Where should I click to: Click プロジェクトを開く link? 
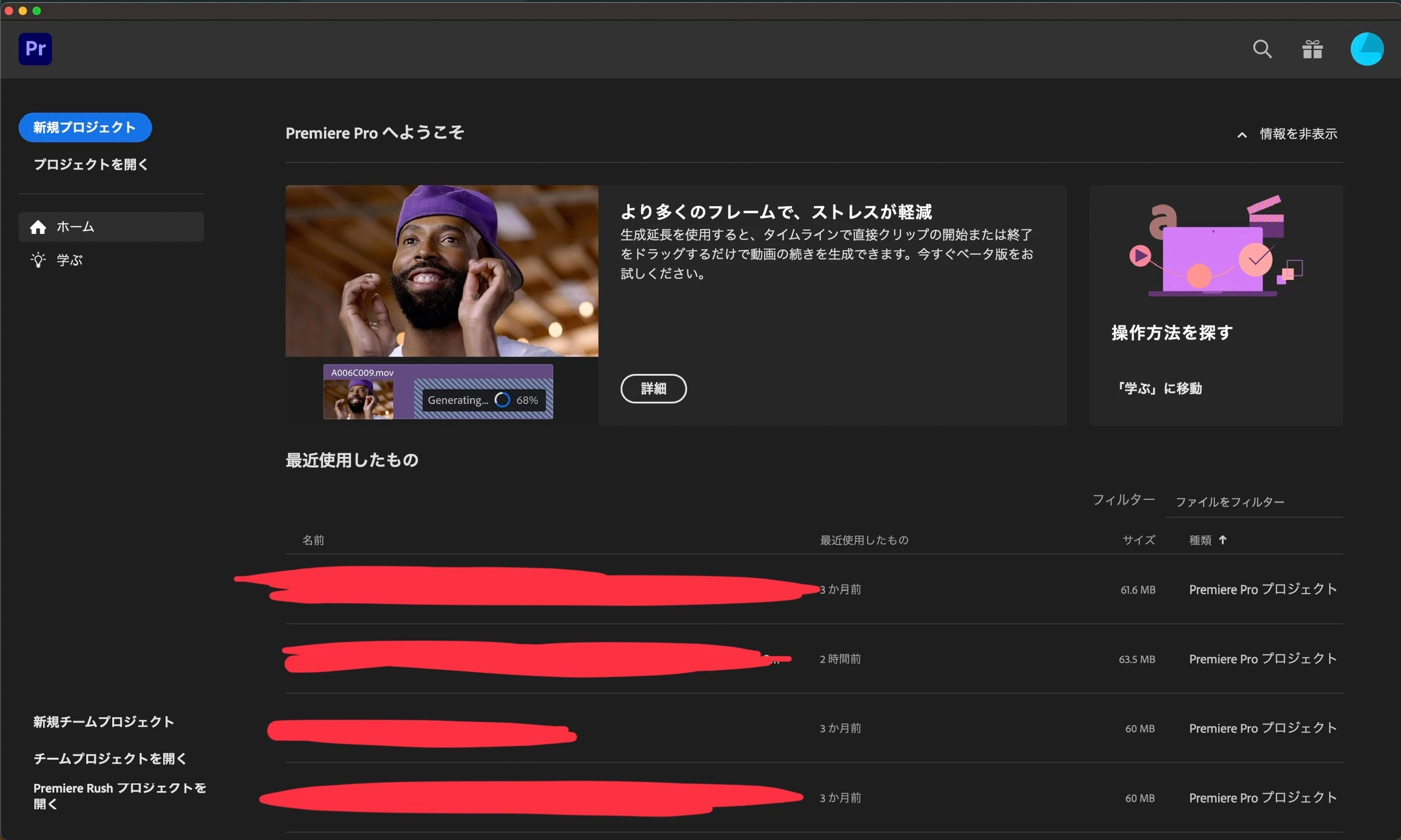[x=90, y=164]
